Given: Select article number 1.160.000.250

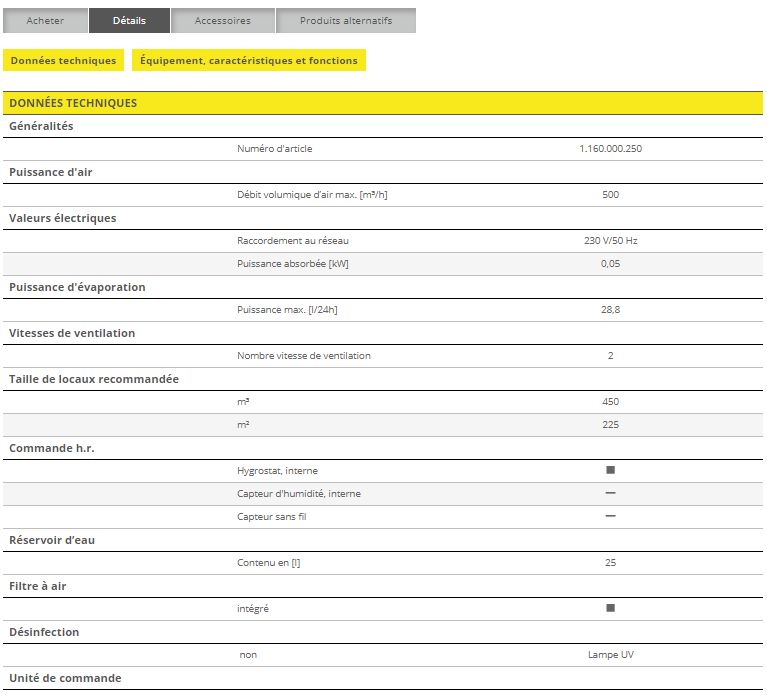Looking at the screenshot, I should (x=610, y=149).
